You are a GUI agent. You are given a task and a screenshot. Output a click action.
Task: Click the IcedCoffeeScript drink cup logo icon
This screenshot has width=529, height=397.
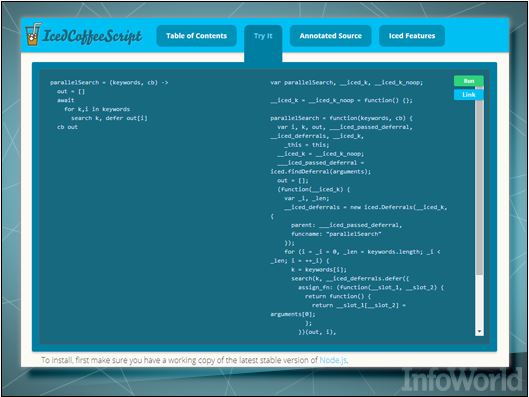[33, 34]
